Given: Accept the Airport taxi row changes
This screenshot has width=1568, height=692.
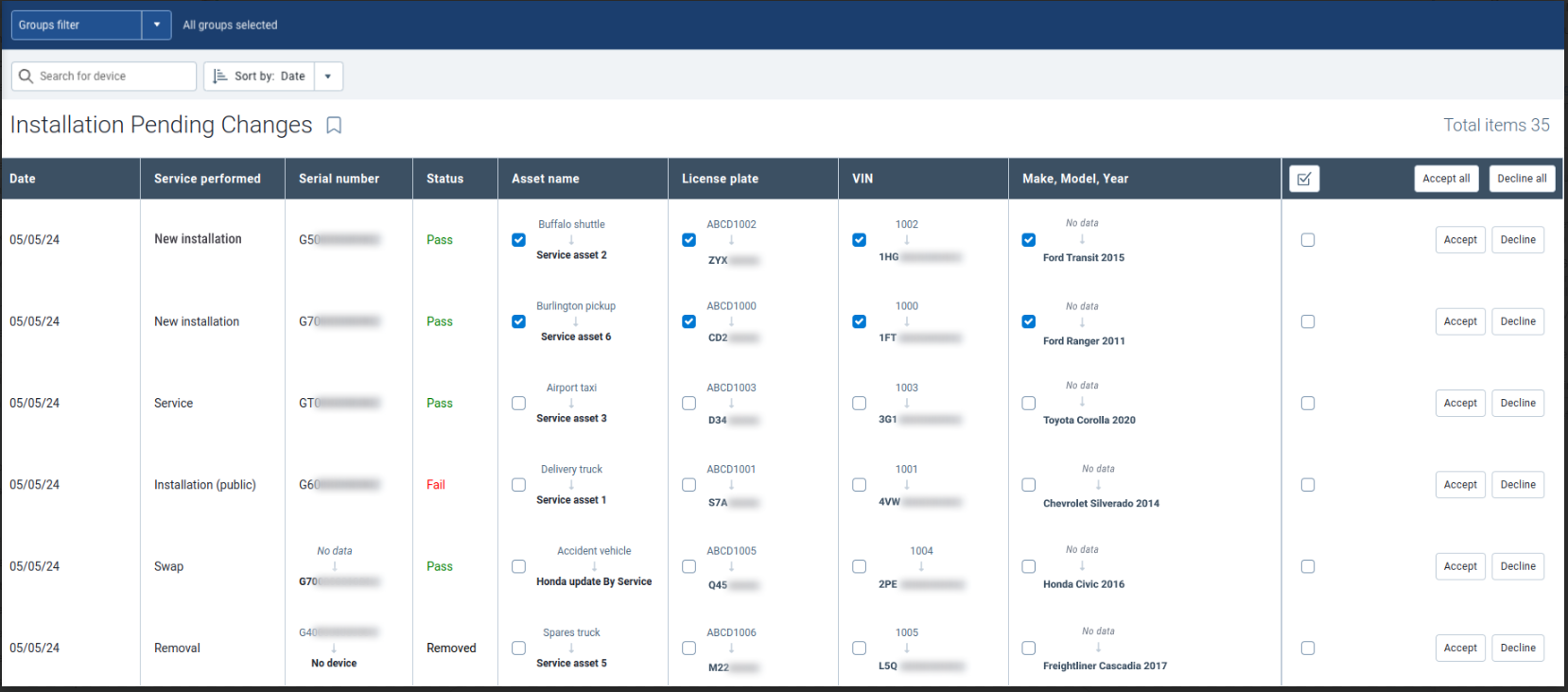Looking at the screenshot, I should point(1460,403).
